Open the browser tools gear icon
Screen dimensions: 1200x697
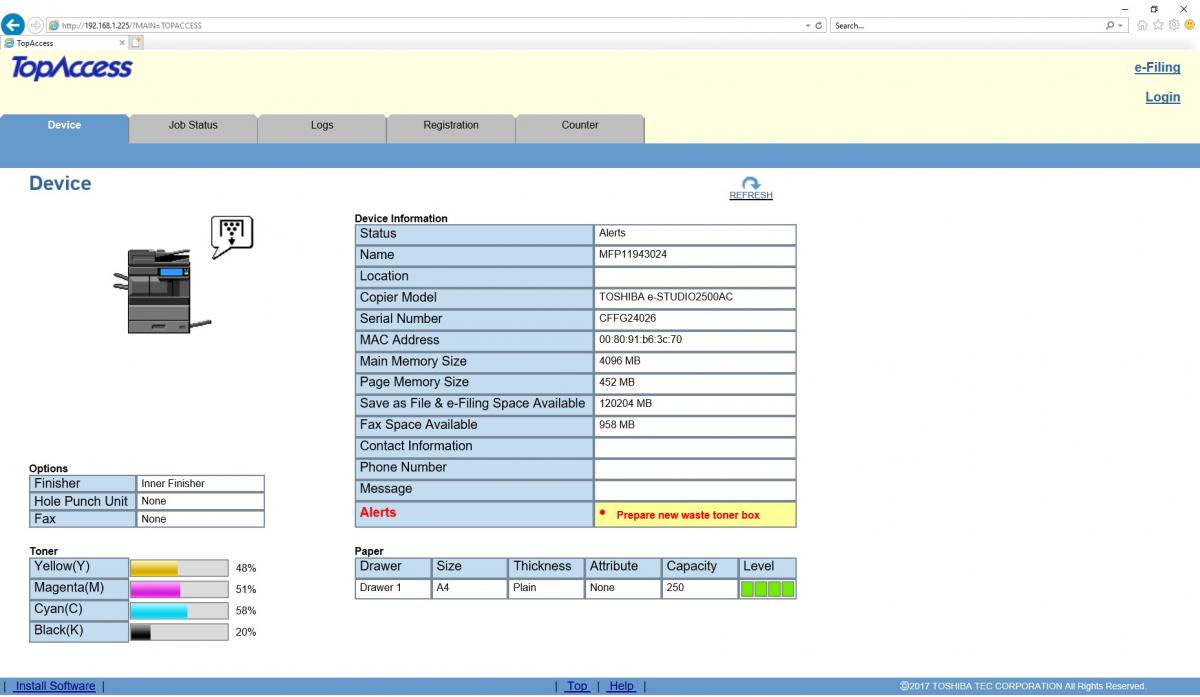coord(1173,25)
